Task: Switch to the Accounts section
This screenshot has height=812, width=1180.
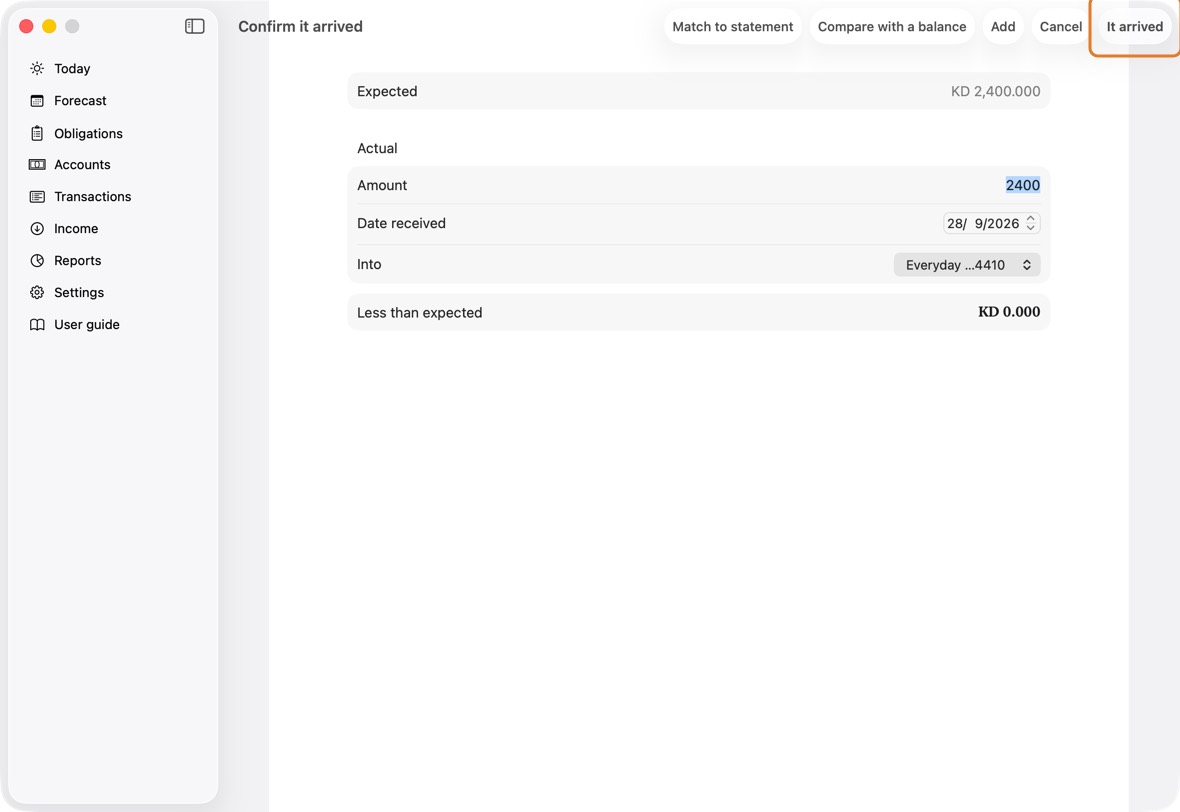Action: (x=82, y=165)
